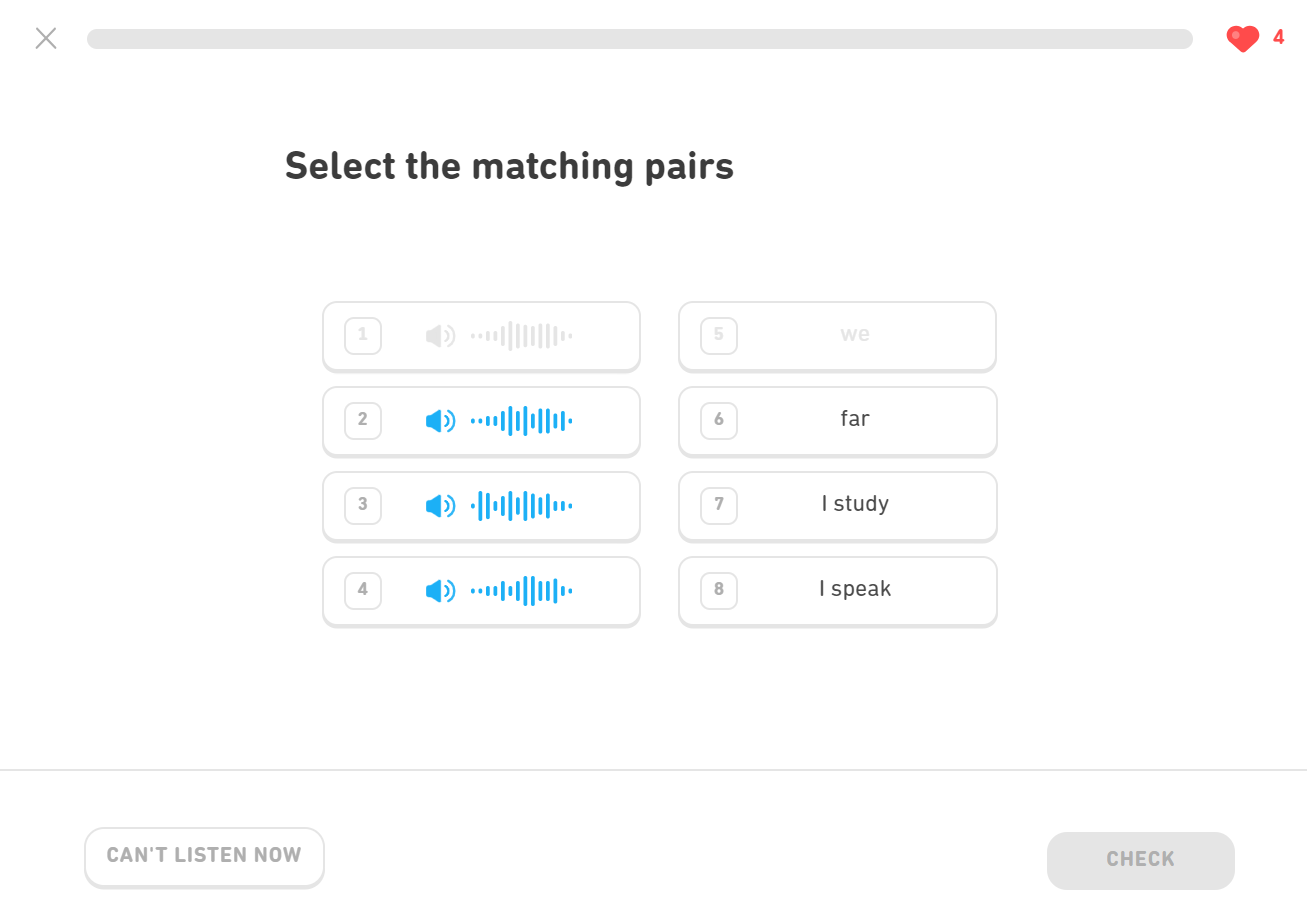The height and width of the screenshot is (918, 1307).
Task: Click the number 4 badge on audio card
Action: click(x=363, y=590)
